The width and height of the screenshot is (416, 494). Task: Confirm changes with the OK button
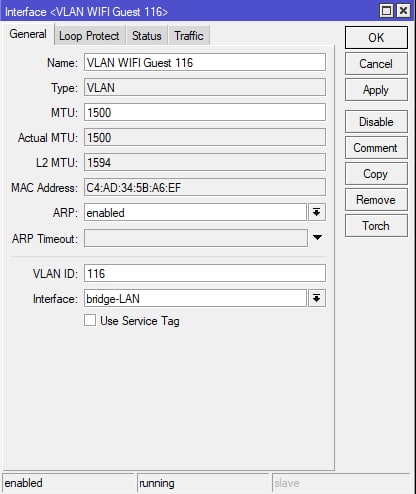pos(376,38)
